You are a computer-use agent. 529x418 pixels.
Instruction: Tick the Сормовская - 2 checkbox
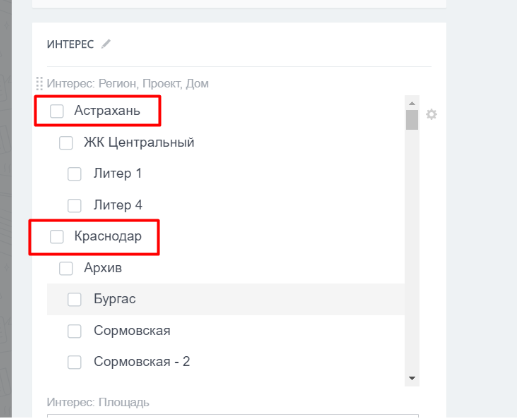[x=74, y=362]
